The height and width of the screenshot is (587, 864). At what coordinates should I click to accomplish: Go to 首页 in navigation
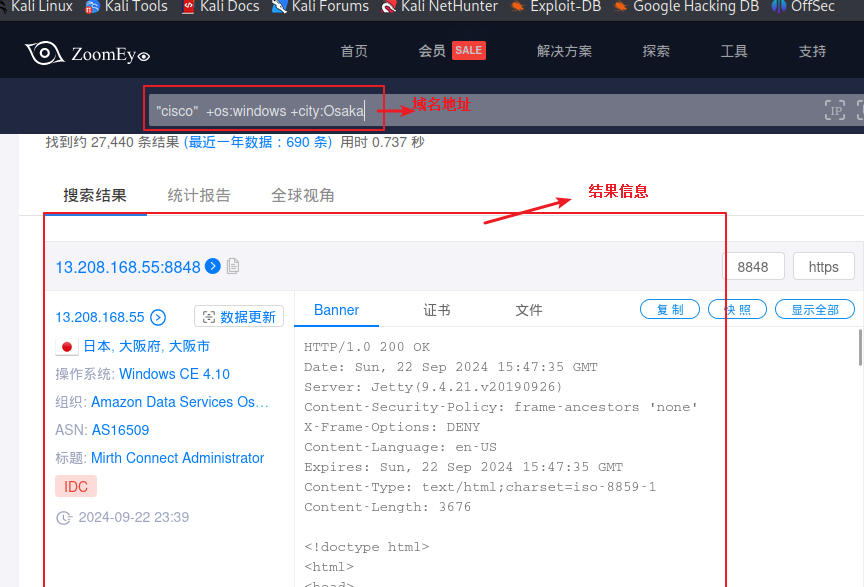click(x=354, y=51)
